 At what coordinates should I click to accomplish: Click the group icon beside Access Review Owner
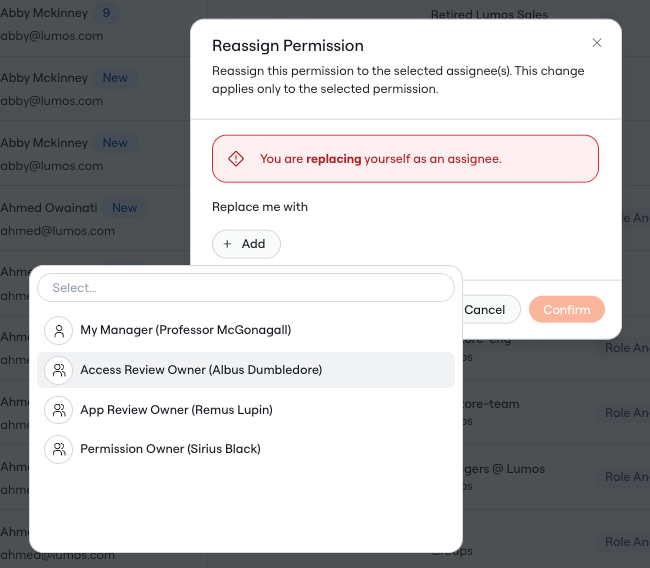click(x=59, y=370)
